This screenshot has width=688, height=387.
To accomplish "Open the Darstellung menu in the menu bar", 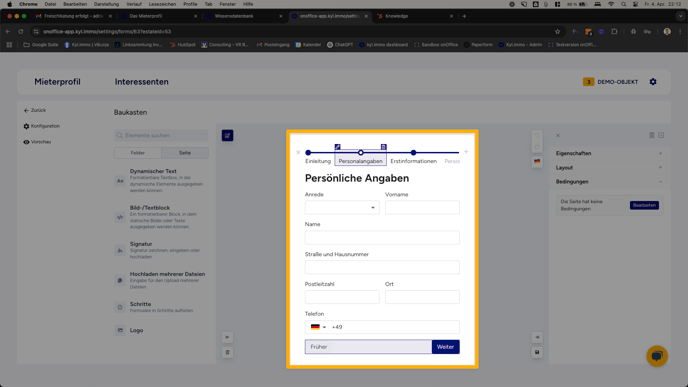I will coord(106,4).
